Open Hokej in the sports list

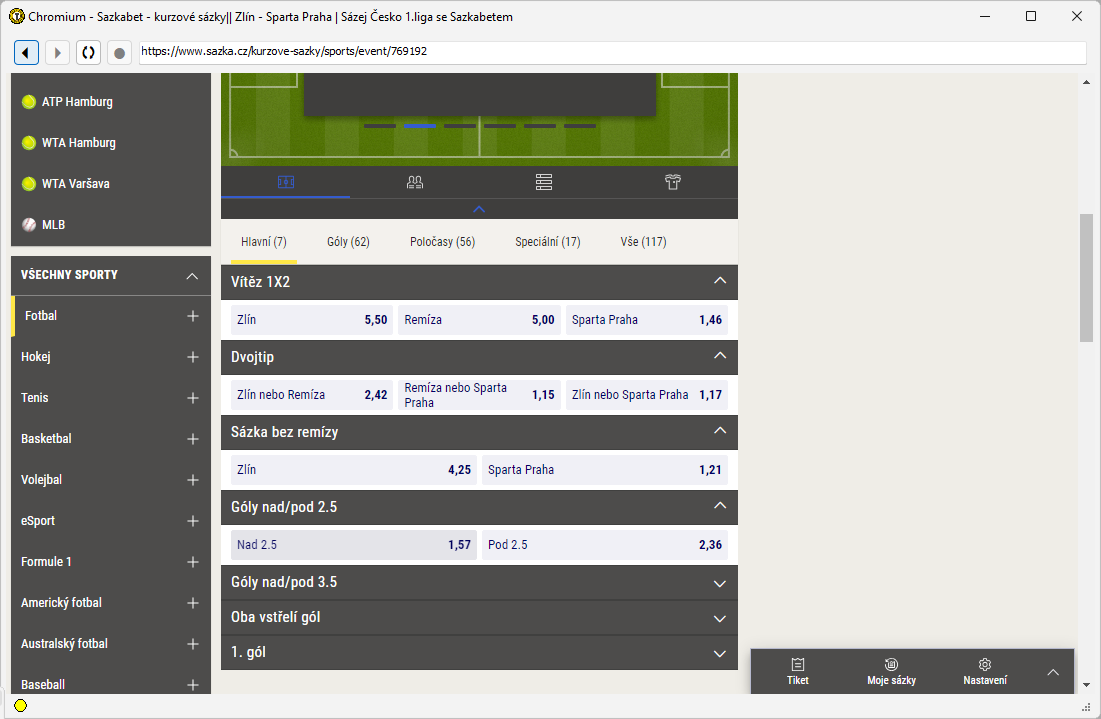point(36,357)
